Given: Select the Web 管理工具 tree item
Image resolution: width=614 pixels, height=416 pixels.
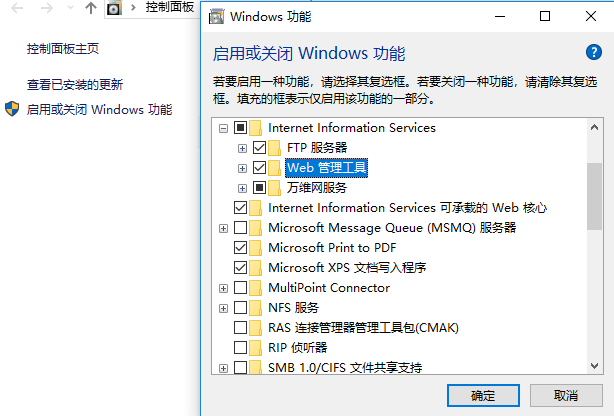Looking at the screenshot, I should (x=327, y=168).
